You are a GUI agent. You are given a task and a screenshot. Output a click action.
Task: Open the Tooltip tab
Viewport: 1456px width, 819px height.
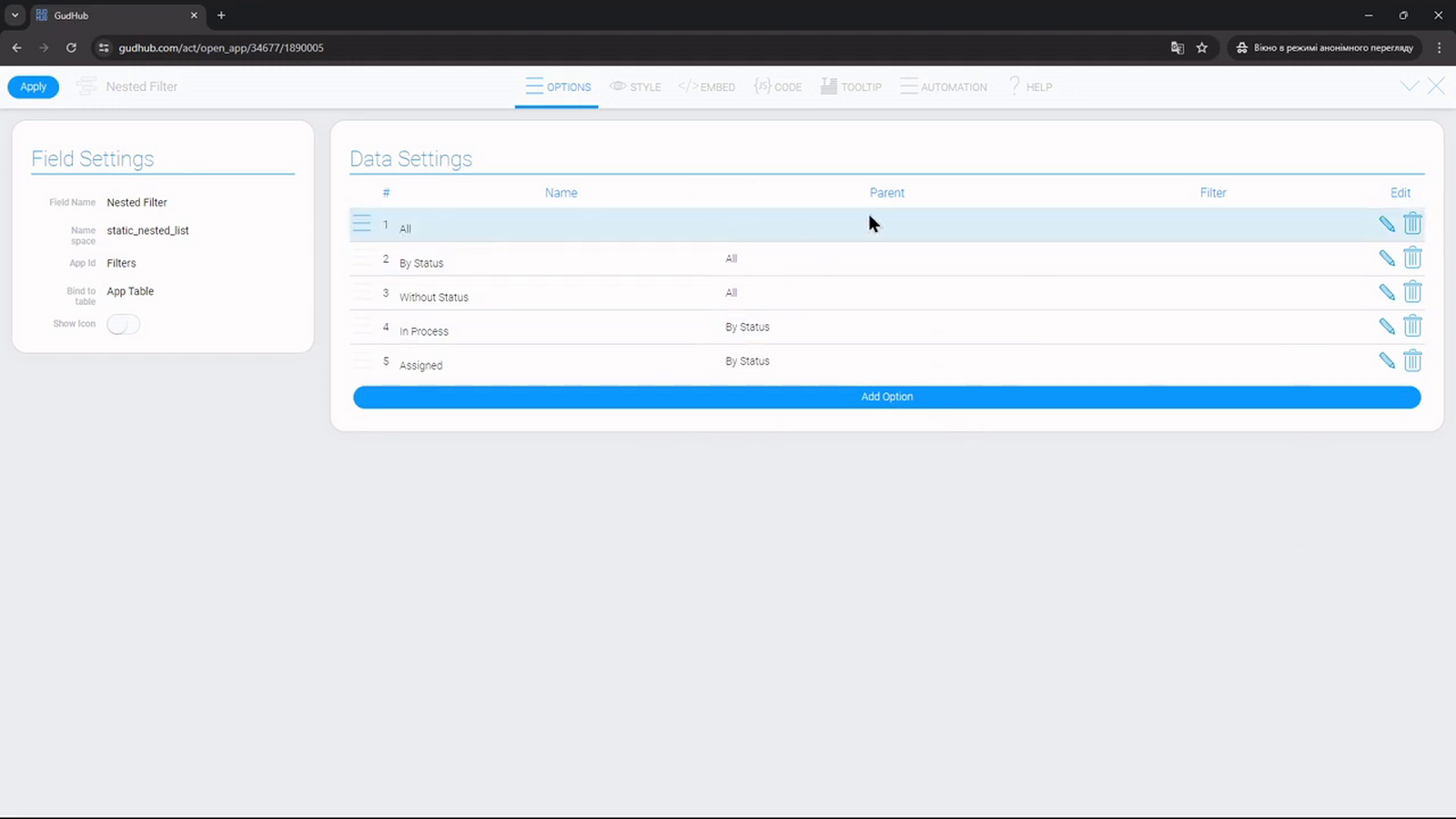(851, 87)
